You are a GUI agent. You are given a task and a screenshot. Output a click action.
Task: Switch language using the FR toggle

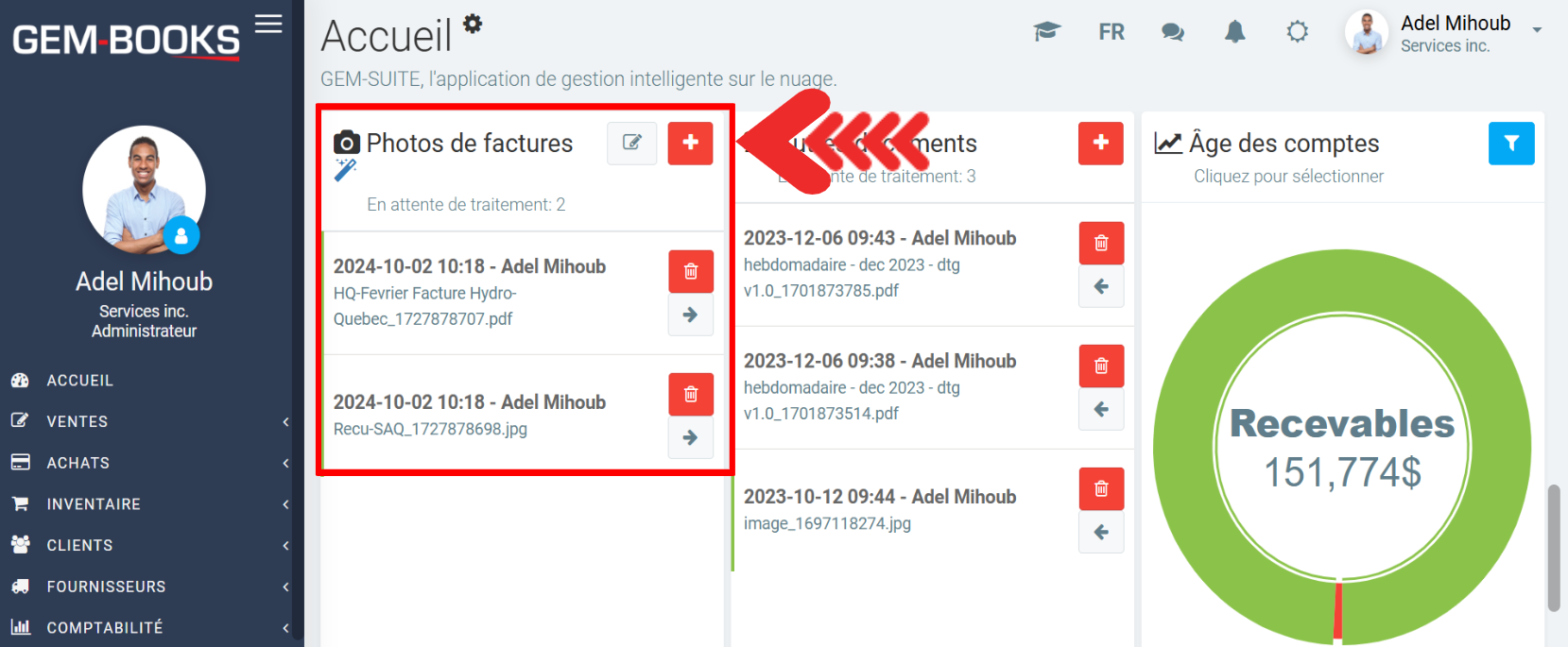[x=1111, y=32]
